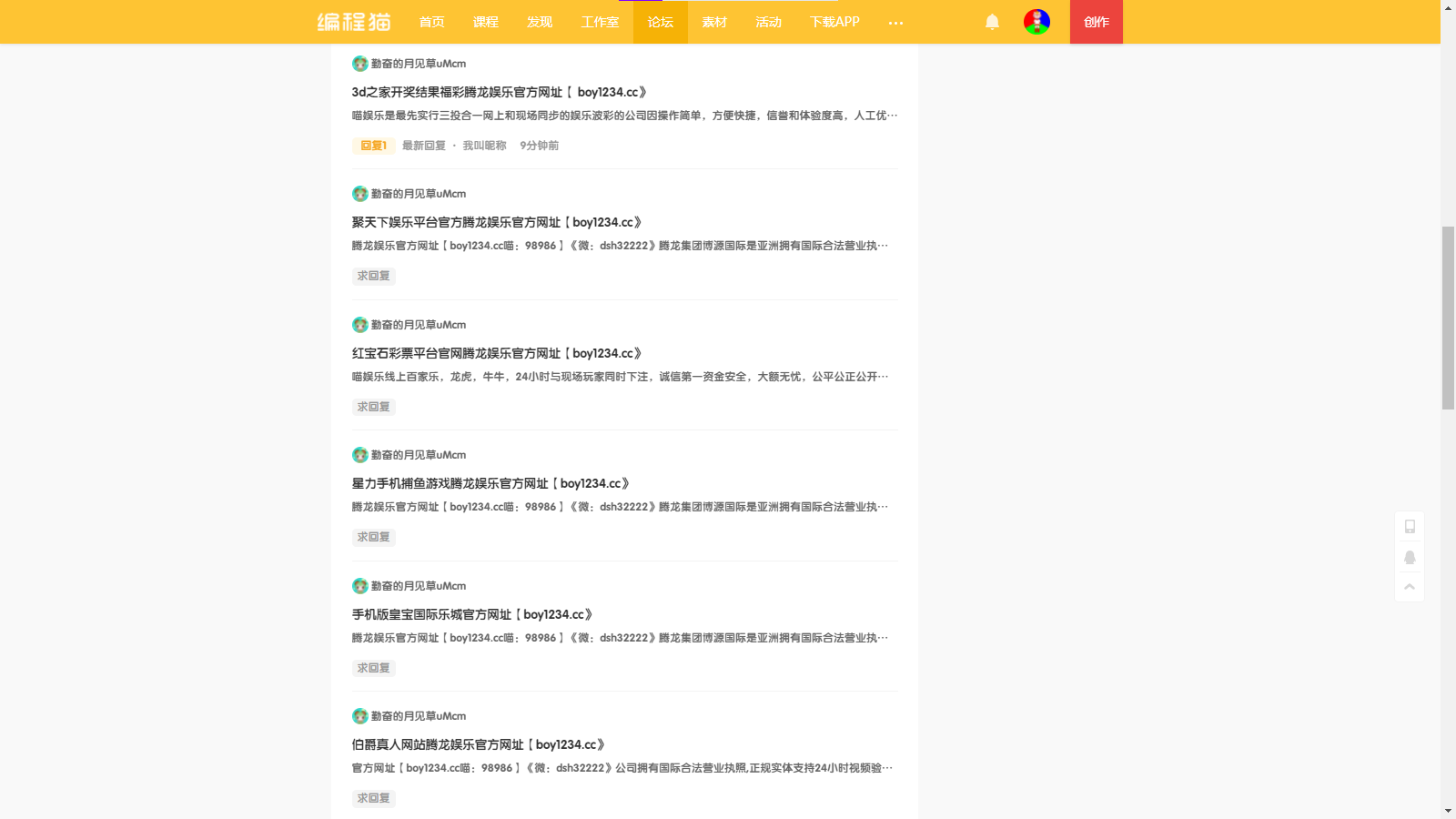Open the 活动 menu item

[769, 22]
